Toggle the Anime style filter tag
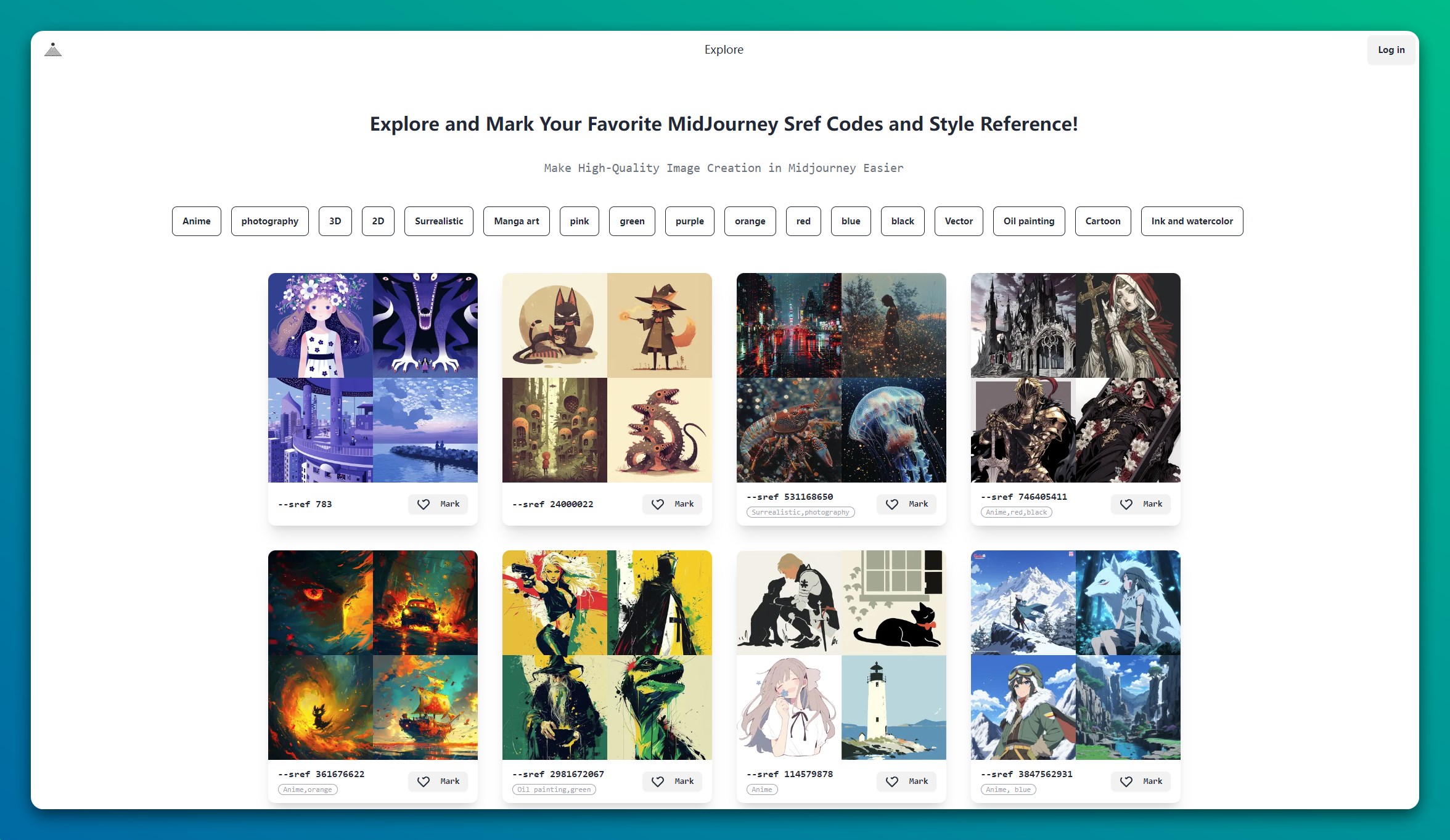The image size is (1450, 840). (x=196, y=221)
